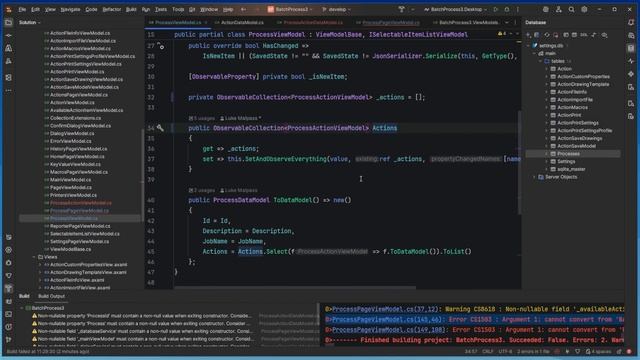Viewport: 640px width, 360px height.
Task: Open the Search Everywhere magnifier icon
Action: [x=571, y=9]
